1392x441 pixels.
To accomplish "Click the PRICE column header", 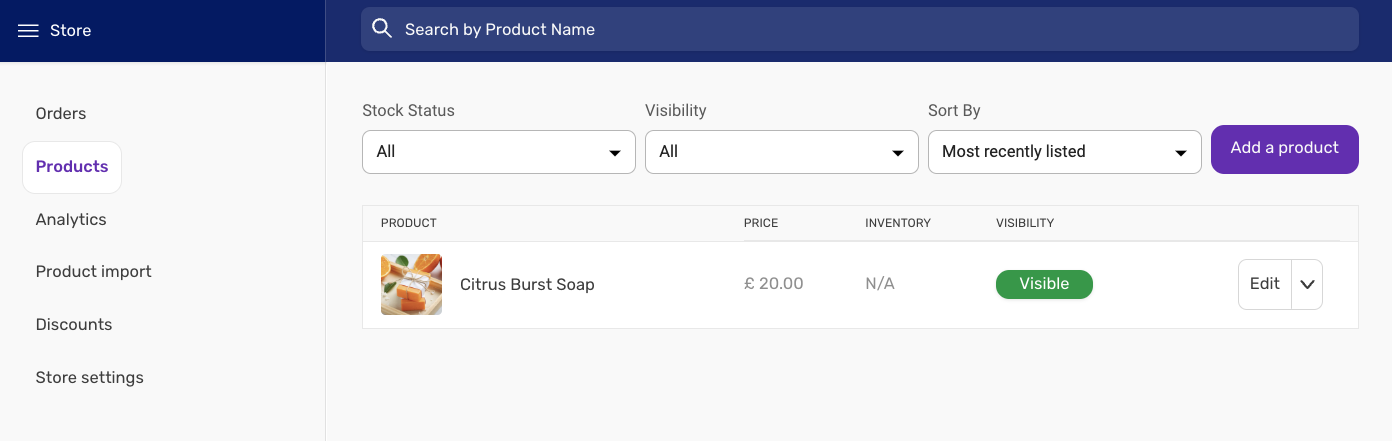I will click(761, 223).
